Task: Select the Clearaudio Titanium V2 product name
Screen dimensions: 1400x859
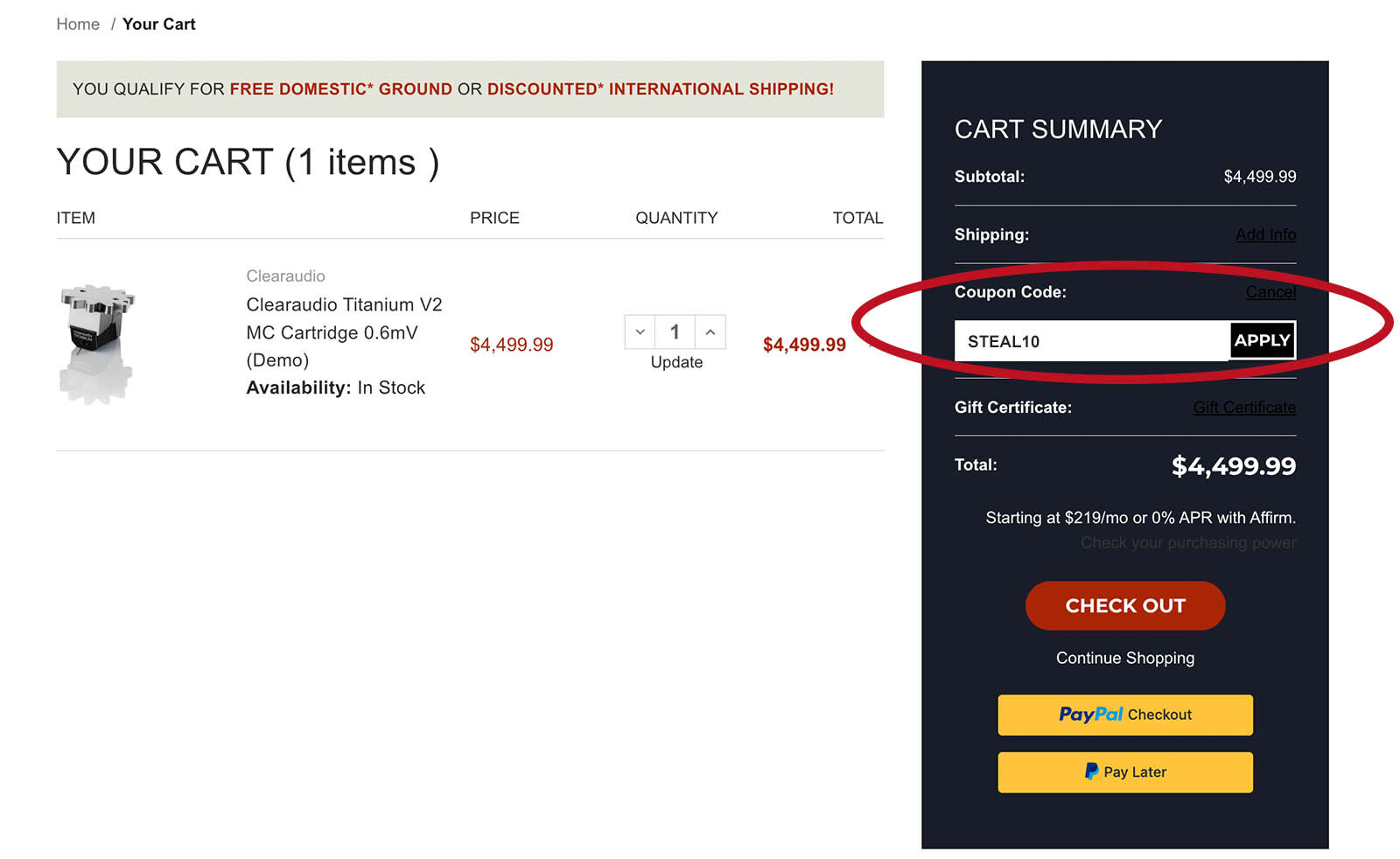Action: click(x=343, y=304)
